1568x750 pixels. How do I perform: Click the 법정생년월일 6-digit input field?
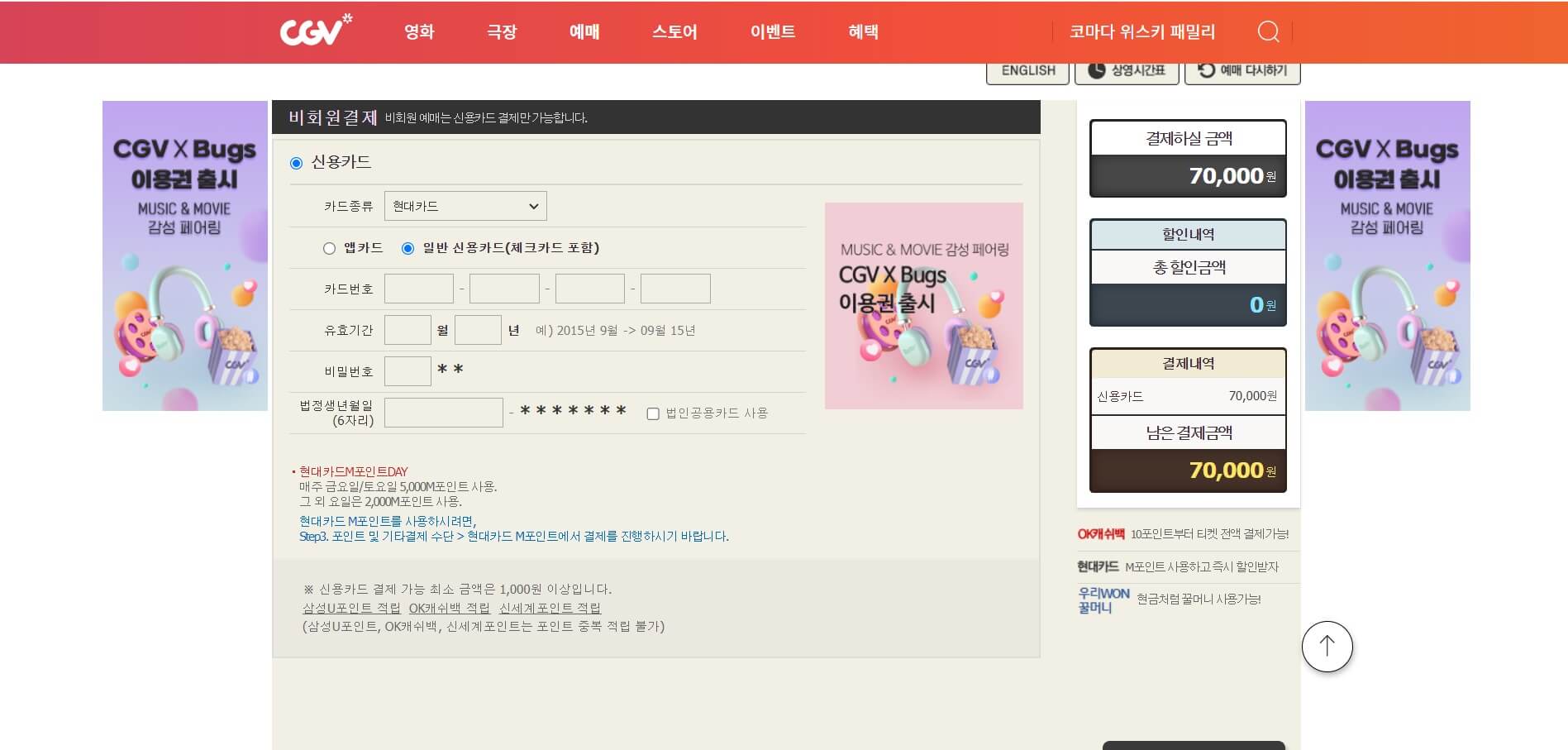tap(444, 413)
